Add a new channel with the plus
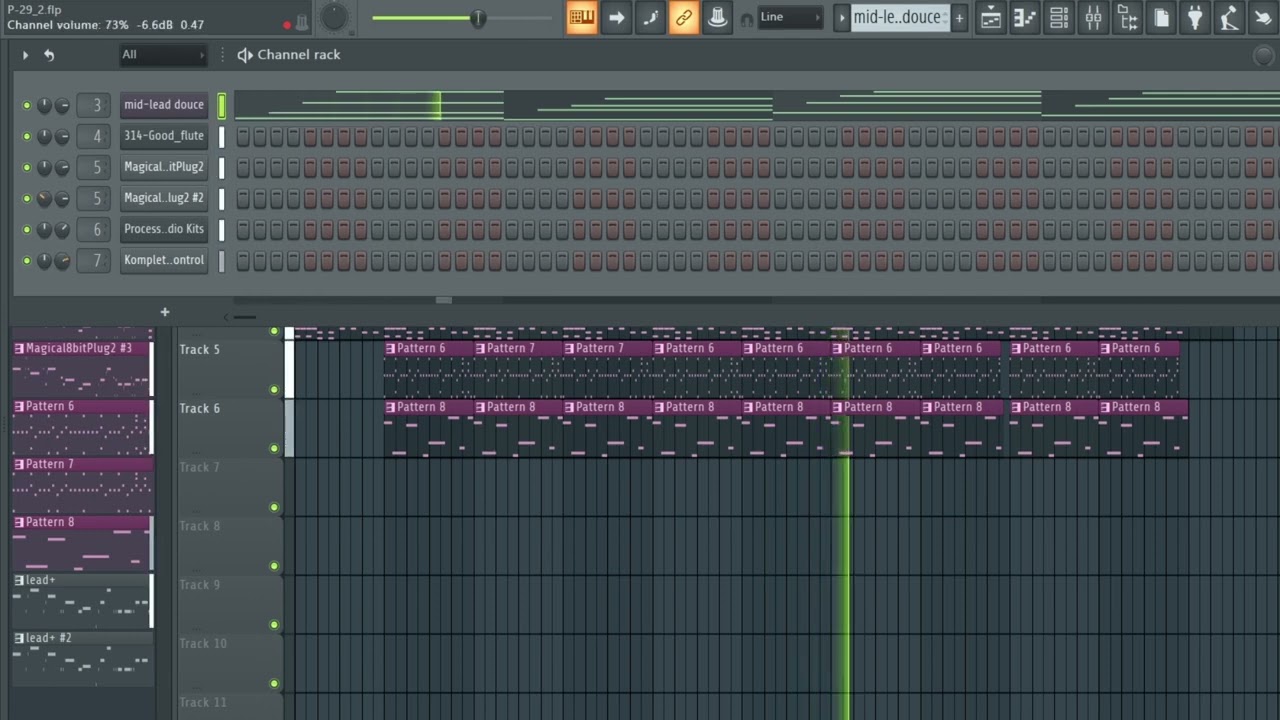The width and height of the screenshot is (1280, 720). (165, 312)
